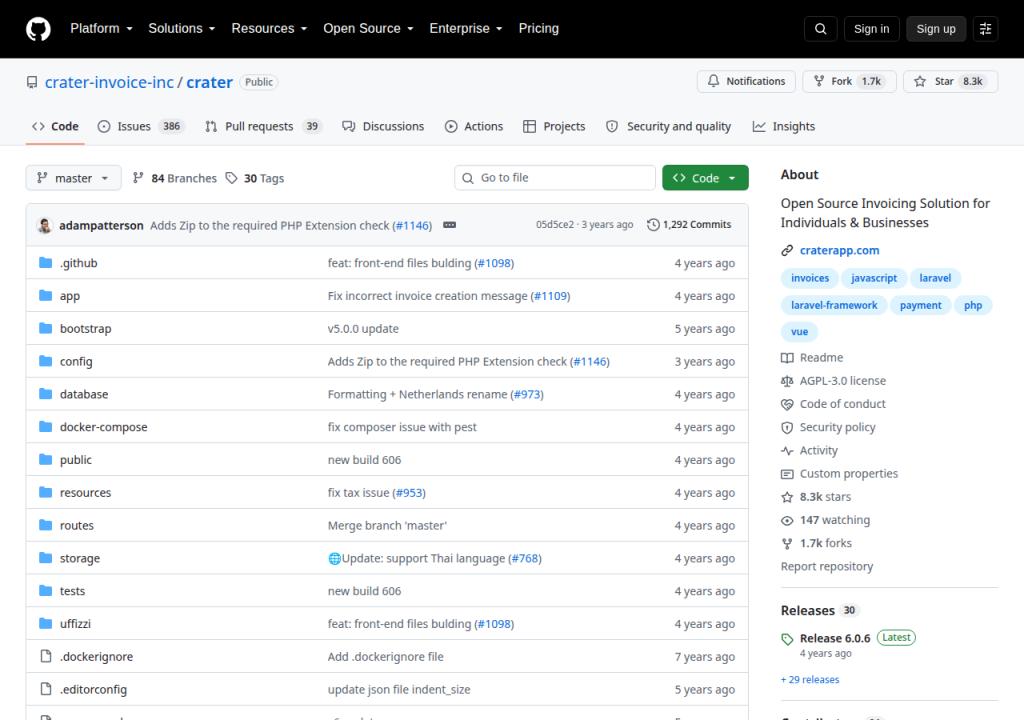Click the tag icon beside 30 Tags

[x=231, y=178]
